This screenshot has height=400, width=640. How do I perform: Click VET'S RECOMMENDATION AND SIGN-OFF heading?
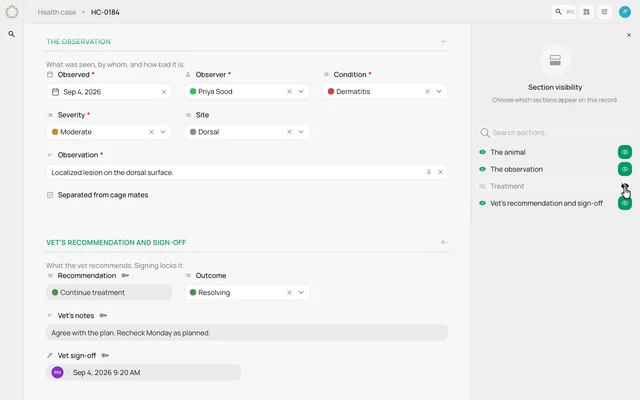(x=116, y=242)
